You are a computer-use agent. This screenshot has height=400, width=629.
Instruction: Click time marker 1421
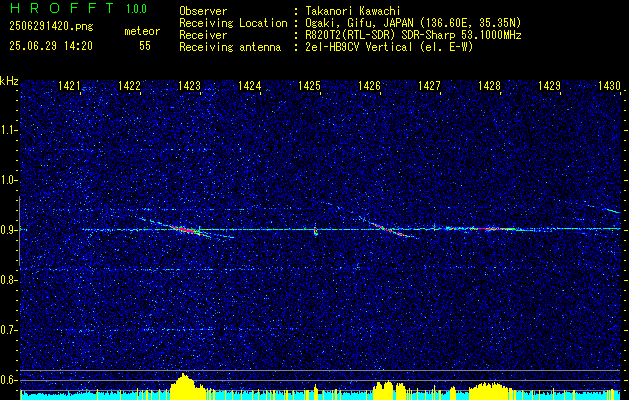tap(69, 85)
